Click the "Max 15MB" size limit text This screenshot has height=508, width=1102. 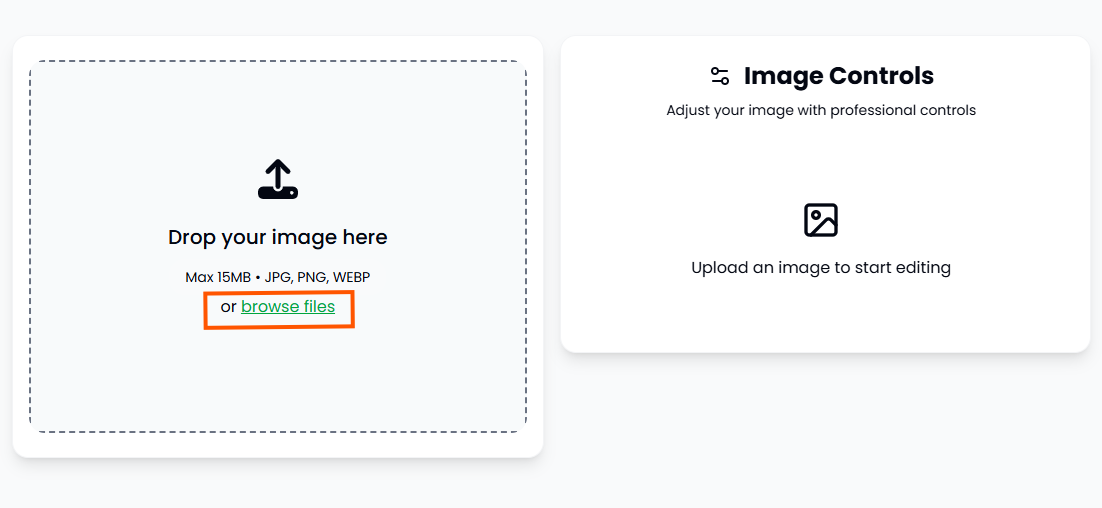click(x=218, y=277)
